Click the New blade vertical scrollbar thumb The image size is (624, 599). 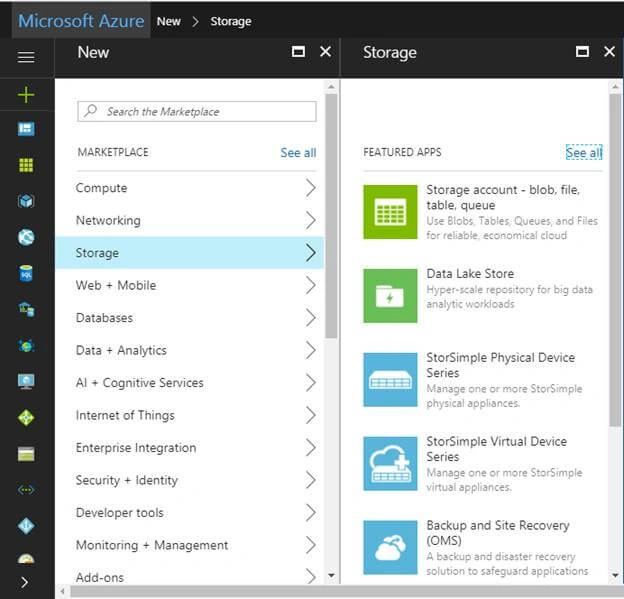click(331, 216)
